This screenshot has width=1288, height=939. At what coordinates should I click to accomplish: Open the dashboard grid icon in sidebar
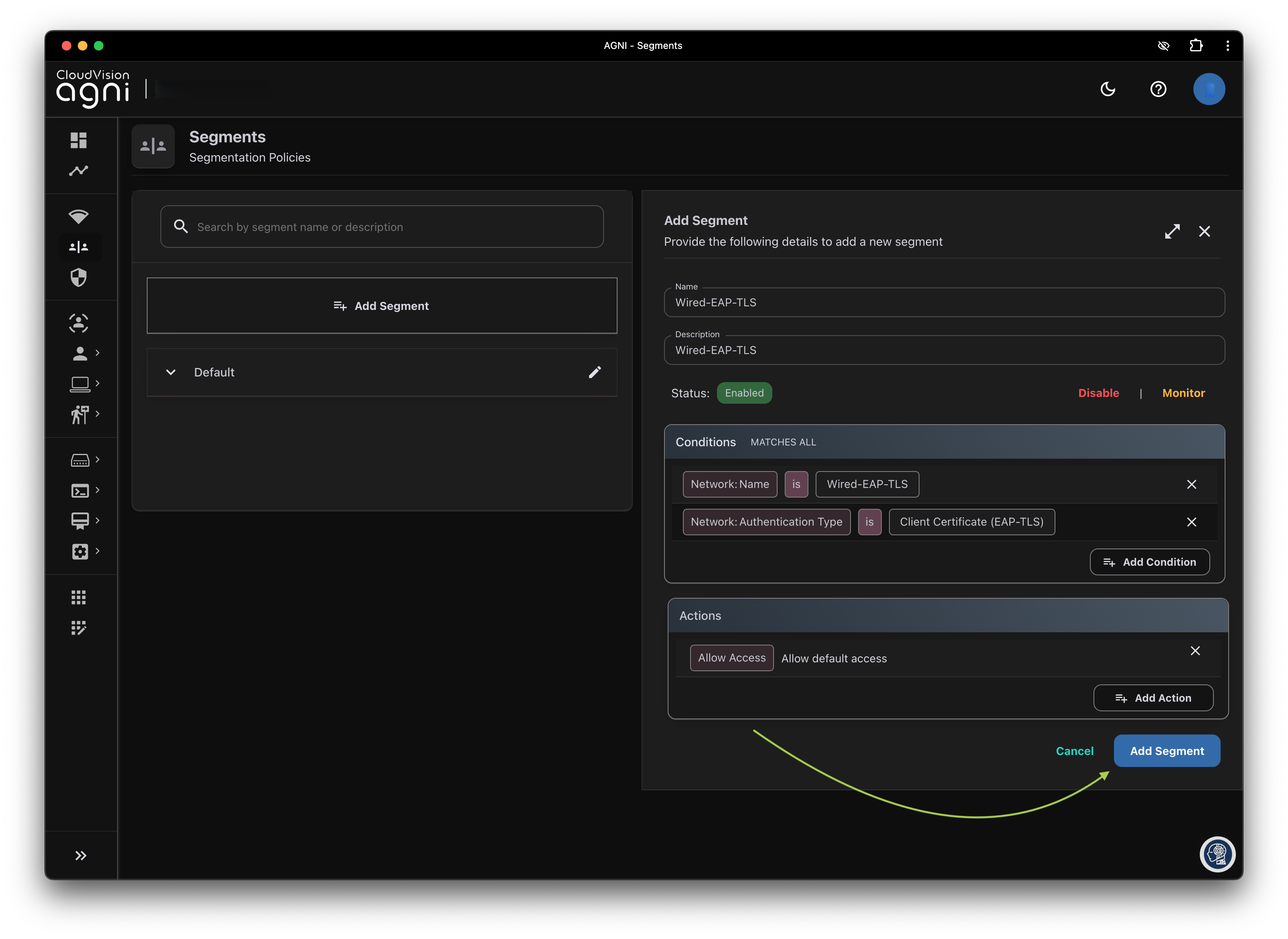(79, 140)
